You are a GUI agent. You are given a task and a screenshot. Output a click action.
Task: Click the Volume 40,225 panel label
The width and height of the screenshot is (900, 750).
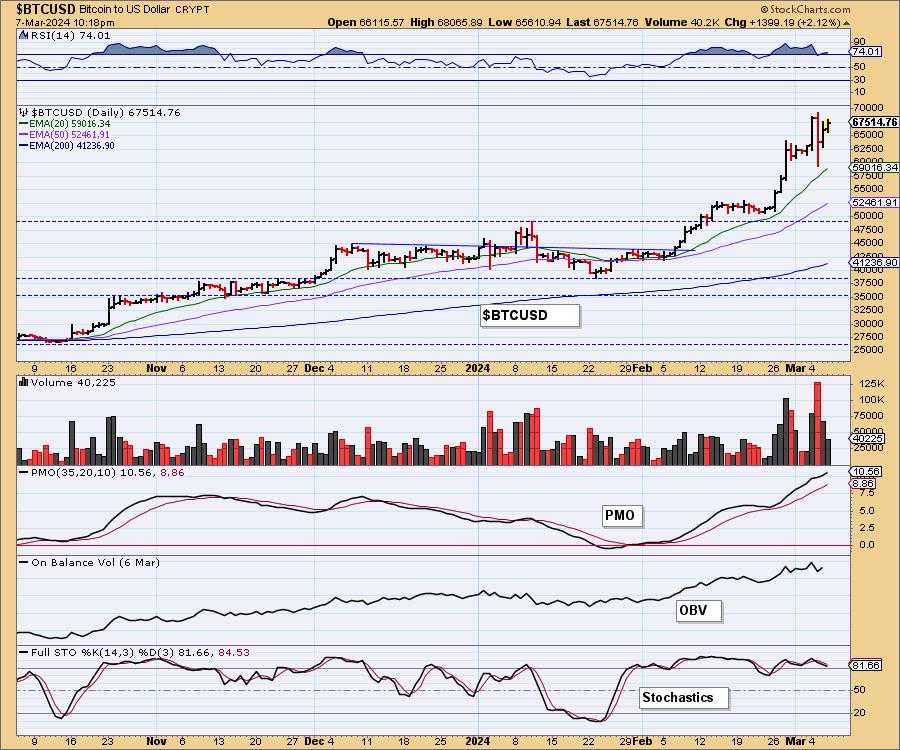click(x=73, y=383)
